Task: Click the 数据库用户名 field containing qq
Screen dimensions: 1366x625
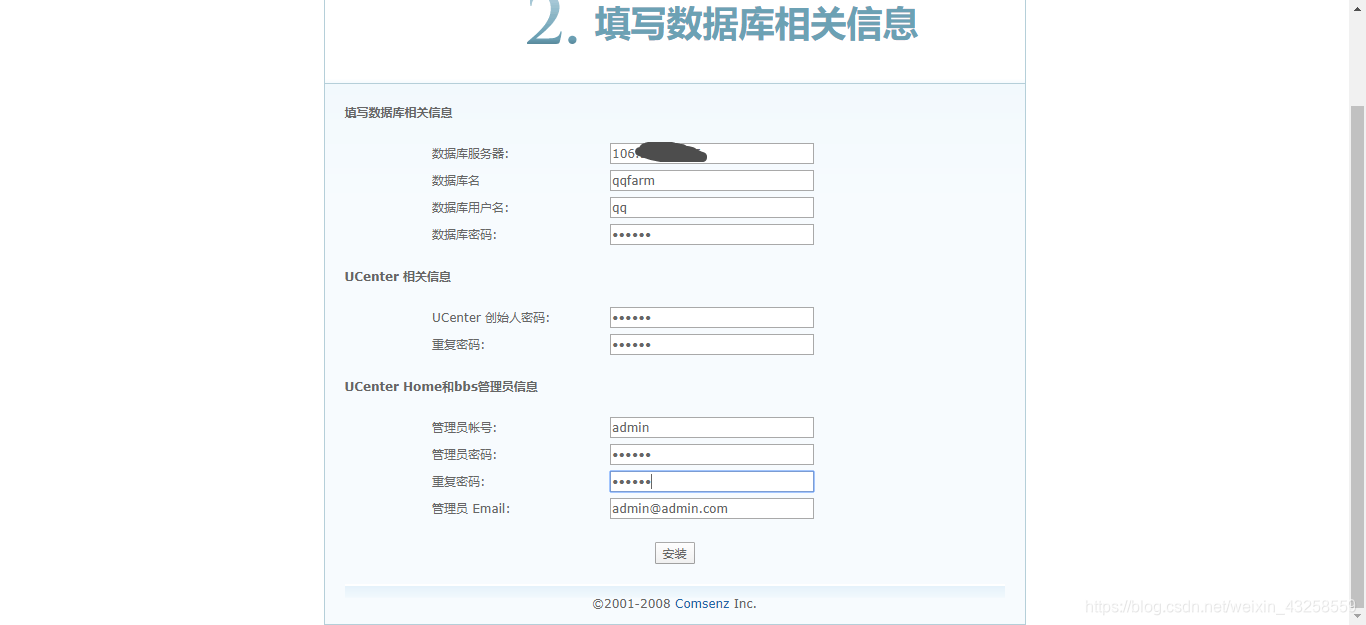Action: pos(712,208)
